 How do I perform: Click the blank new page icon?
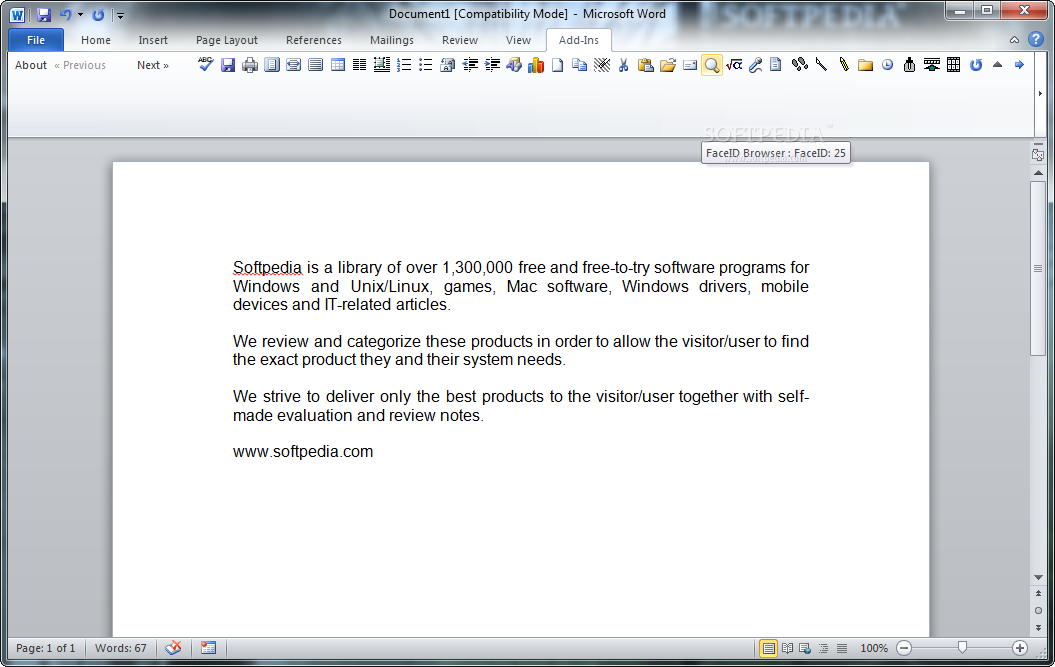pyautogui.click(x=557, y=65)
